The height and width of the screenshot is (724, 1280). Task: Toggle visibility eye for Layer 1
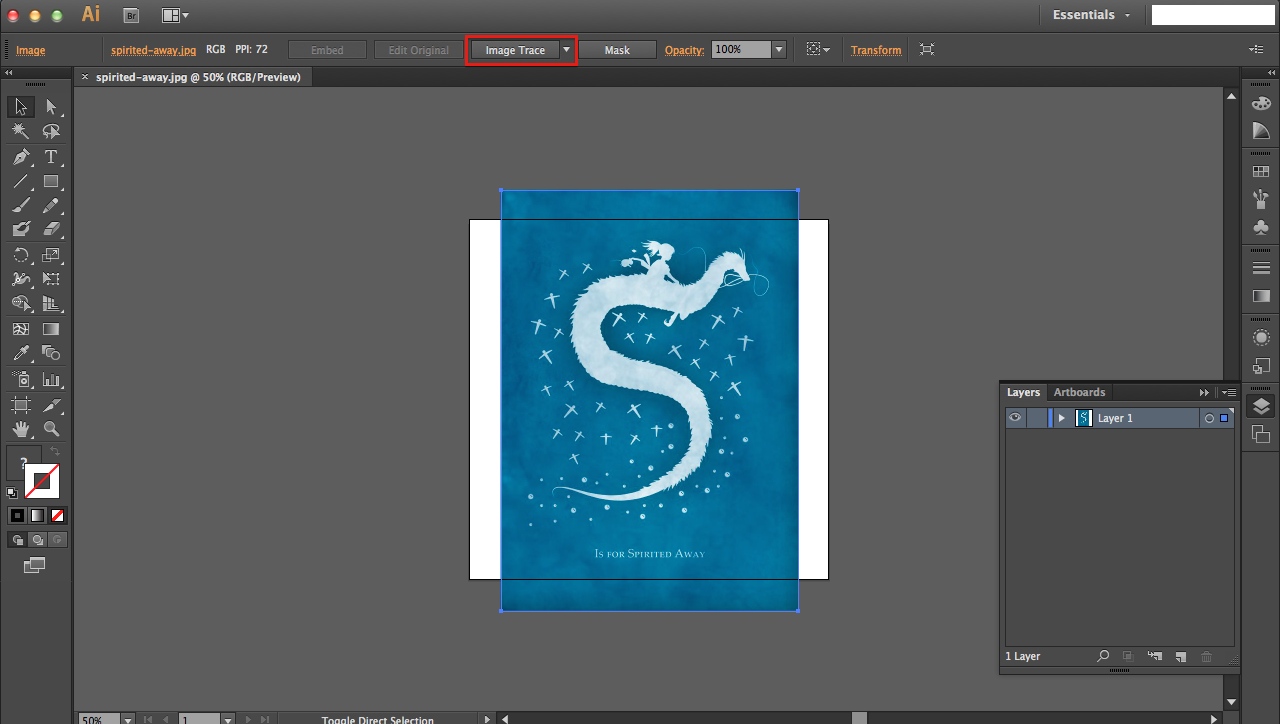1015,418
